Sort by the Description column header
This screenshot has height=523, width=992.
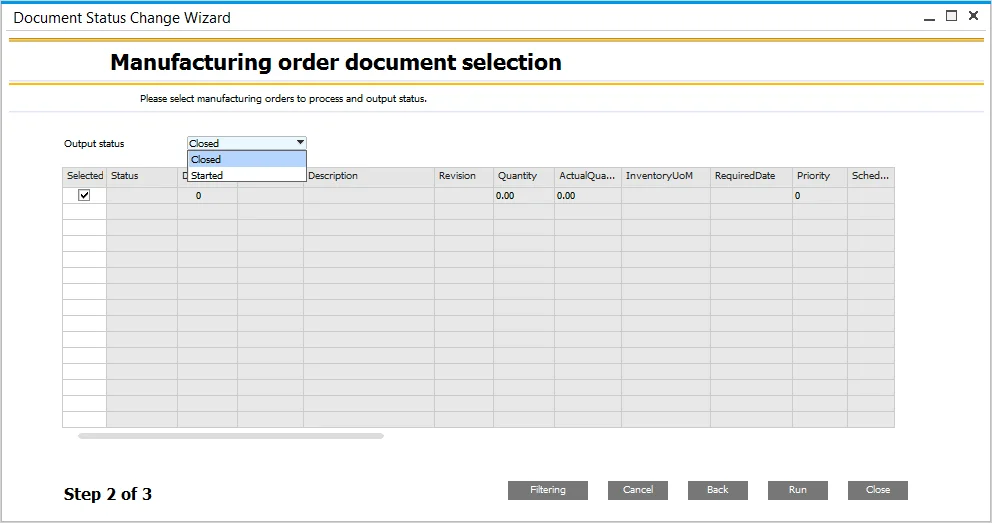pos(368,176)
